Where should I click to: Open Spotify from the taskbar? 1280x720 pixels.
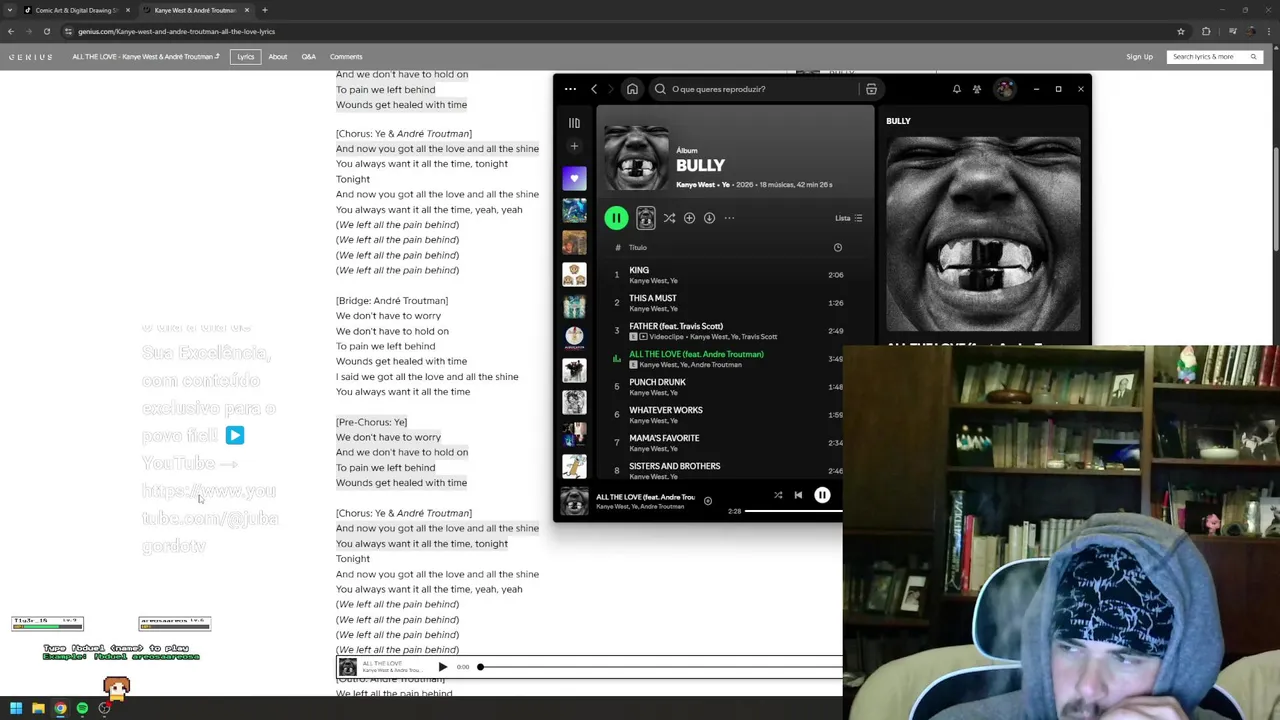click(x=82, y=708)
